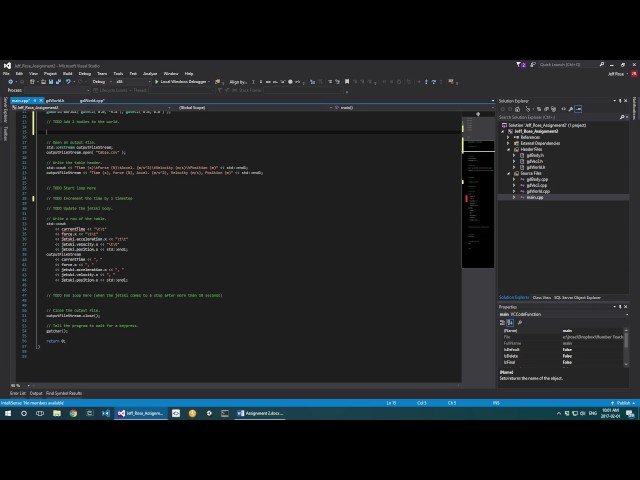
Task: Open the Build menu
Action: [67, 73]
